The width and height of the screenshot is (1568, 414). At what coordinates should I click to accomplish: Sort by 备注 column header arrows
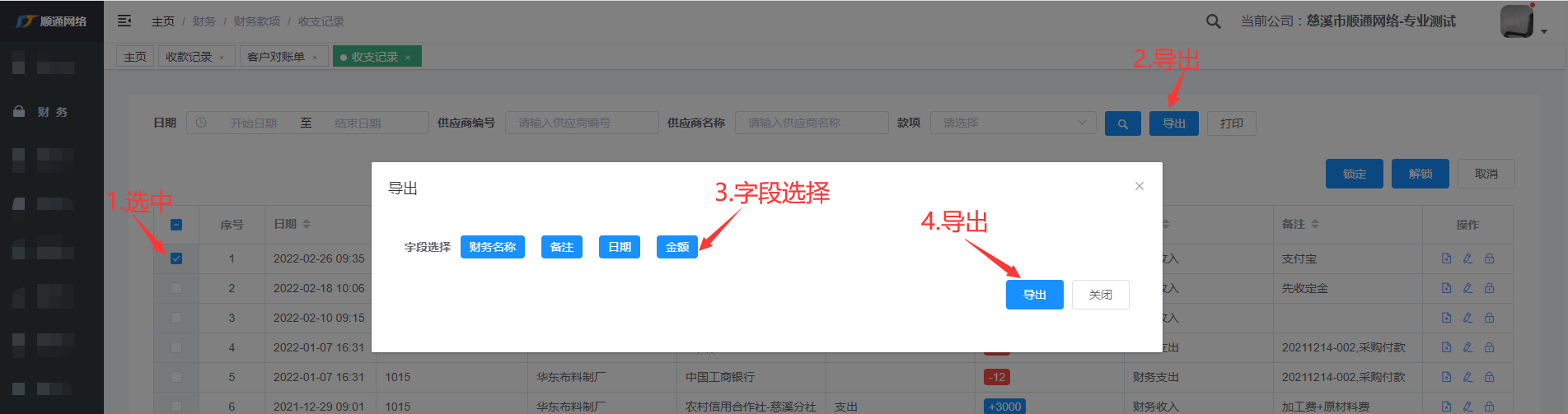[x=1315, y=224]
